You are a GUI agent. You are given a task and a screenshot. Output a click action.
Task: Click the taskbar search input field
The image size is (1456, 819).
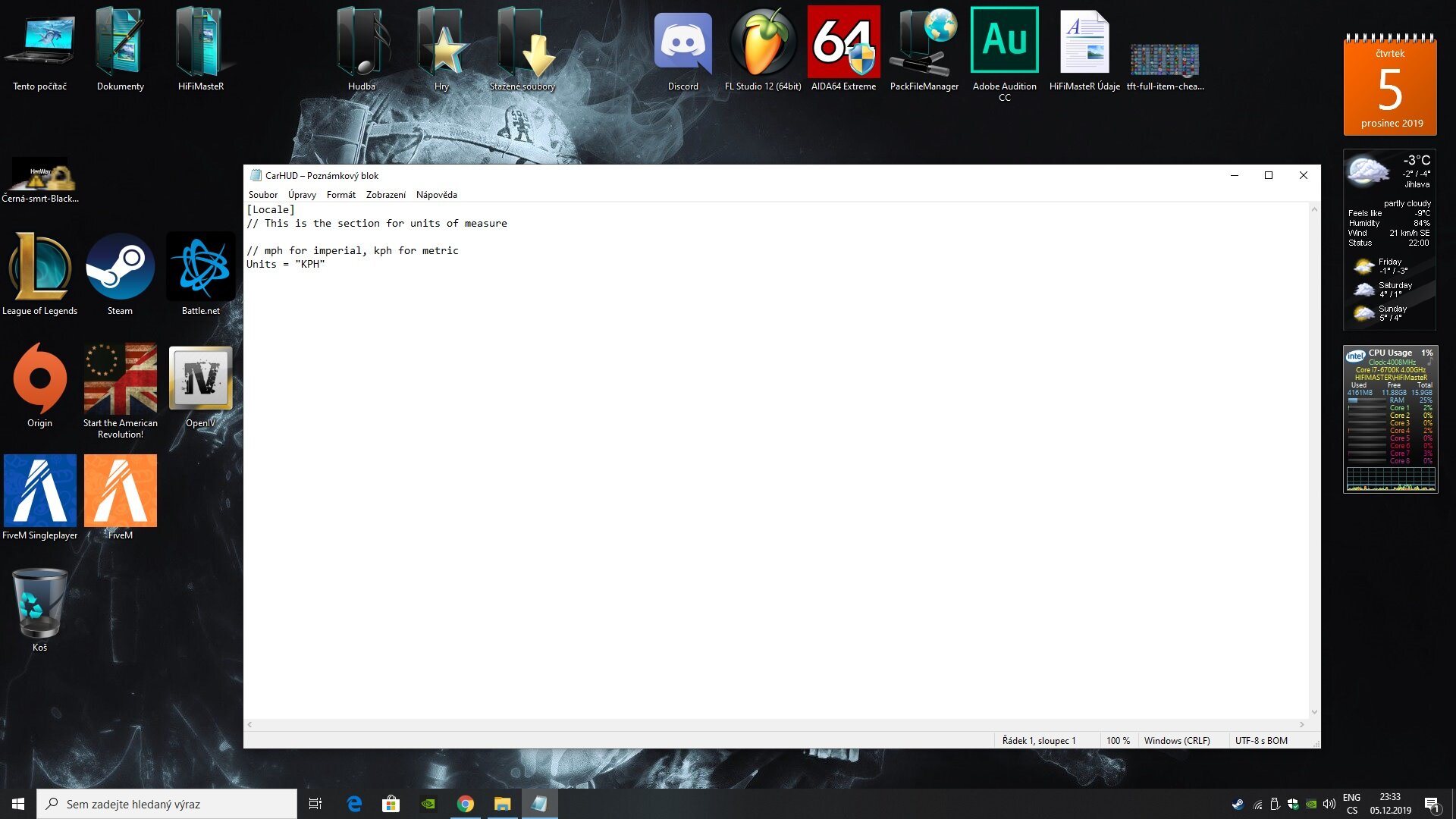(x=167, y=804)
